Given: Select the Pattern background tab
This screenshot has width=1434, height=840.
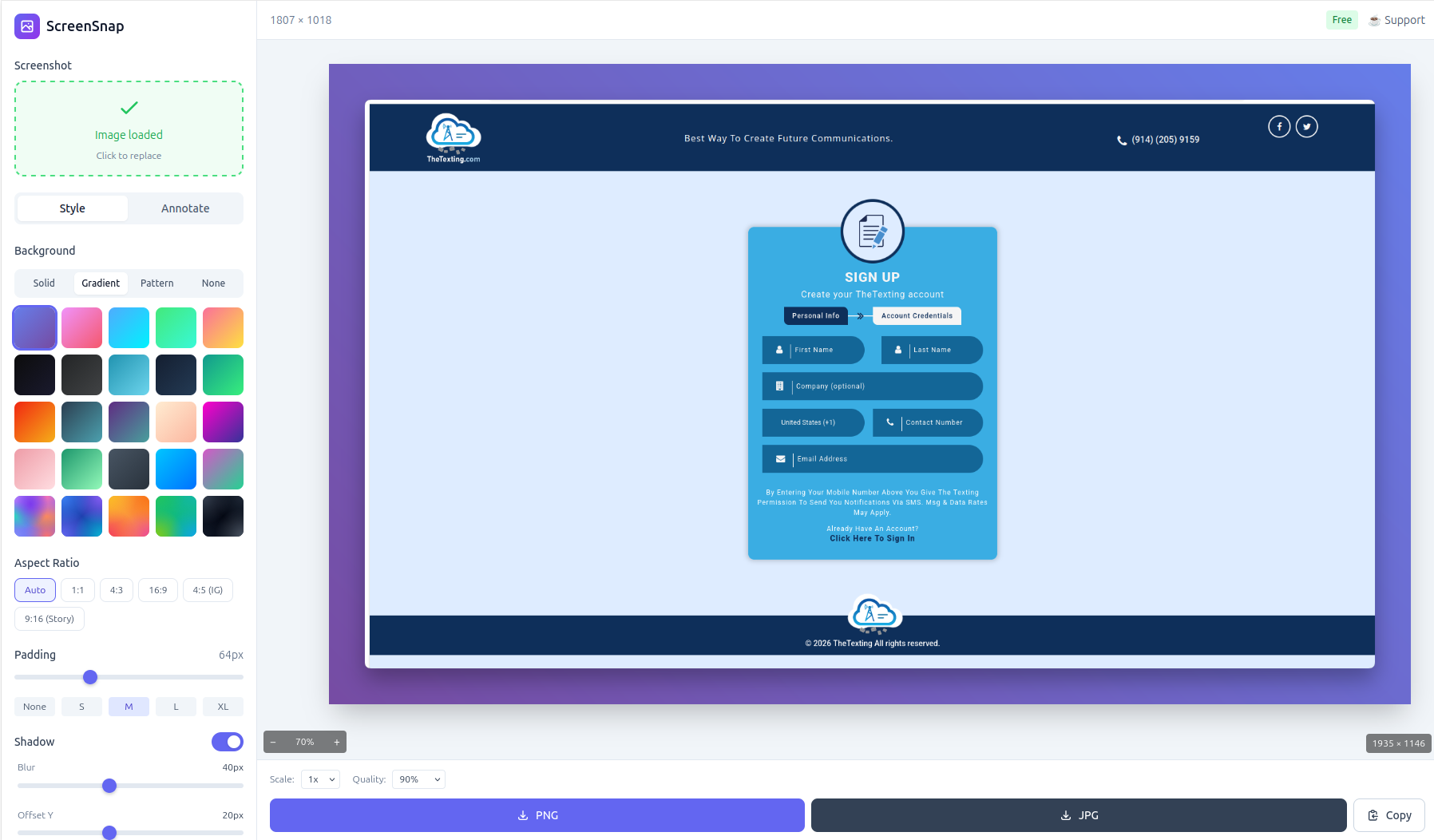Looking at the screenshot, I should tap(156, 283).
